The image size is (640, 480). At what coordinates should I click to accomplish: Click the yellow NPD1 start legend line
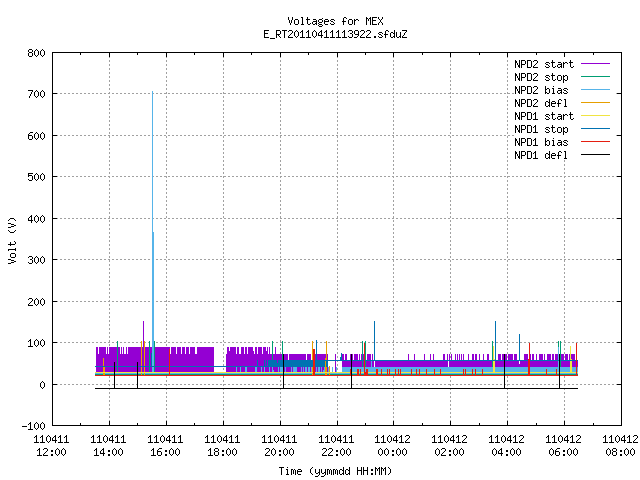(595, 116)
